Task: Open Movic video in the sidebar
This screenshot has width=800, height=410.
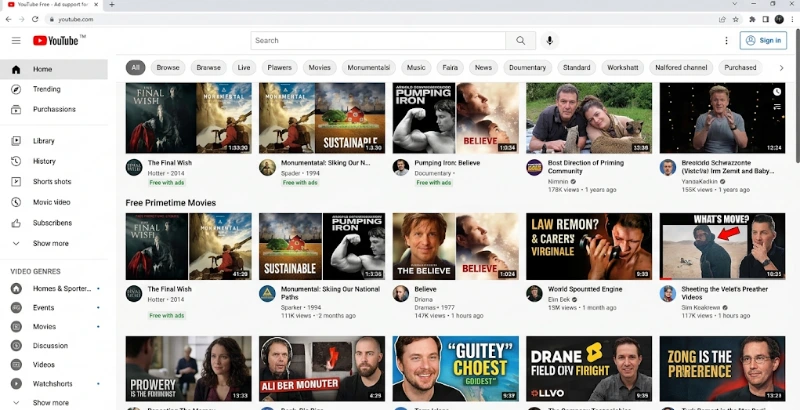Action: [54, 202]
